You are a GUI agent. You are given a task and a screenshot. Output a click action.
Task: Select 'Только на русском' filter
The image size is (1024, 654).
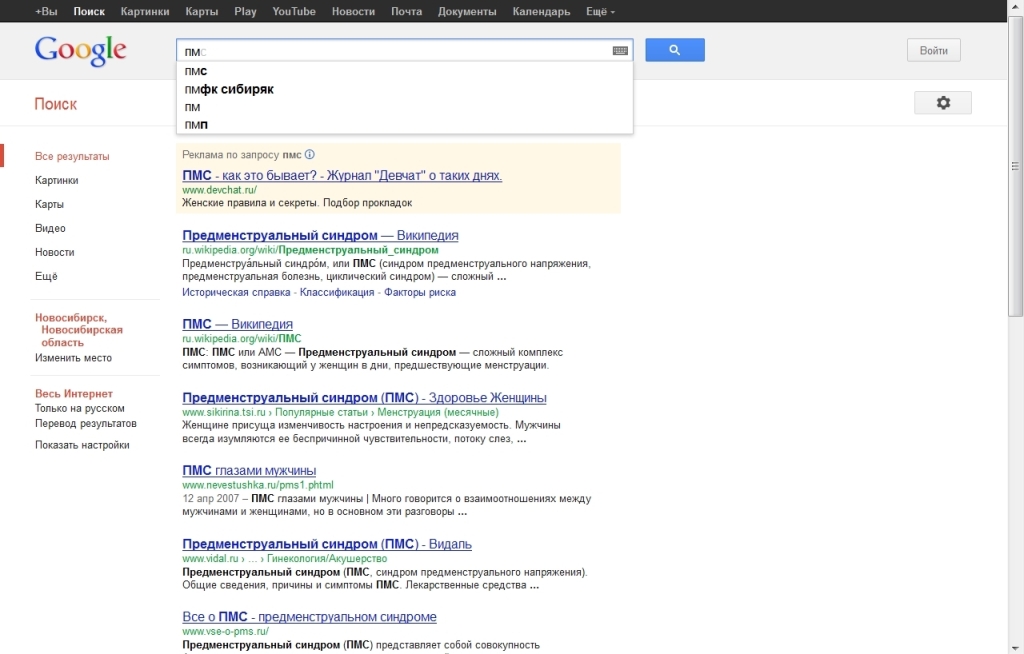coord(80,408)
